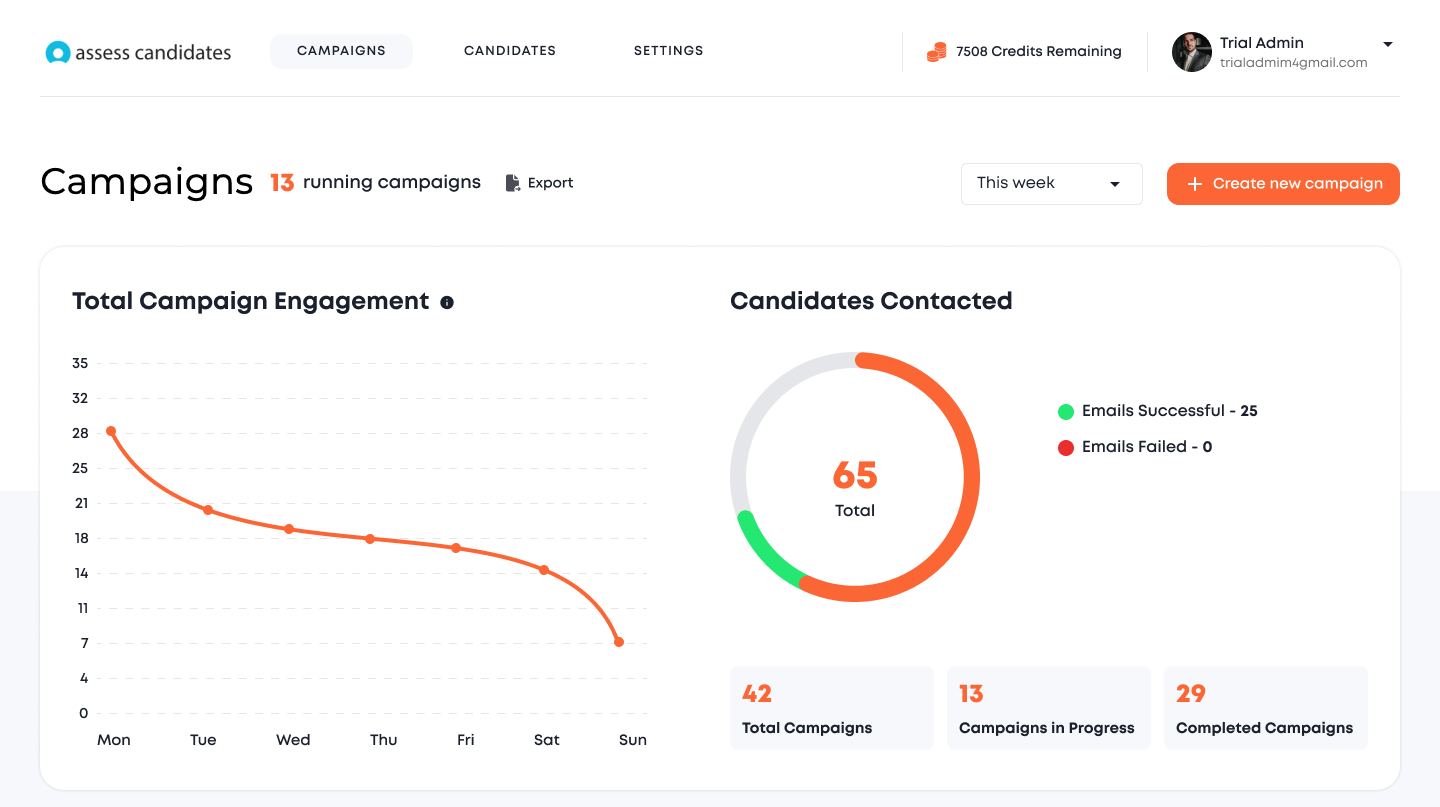Image resolution: width=1440 pixels, height=807 pixels.
Task: Click the Trial Admin profile avatar
Action: coord(1192,52)
